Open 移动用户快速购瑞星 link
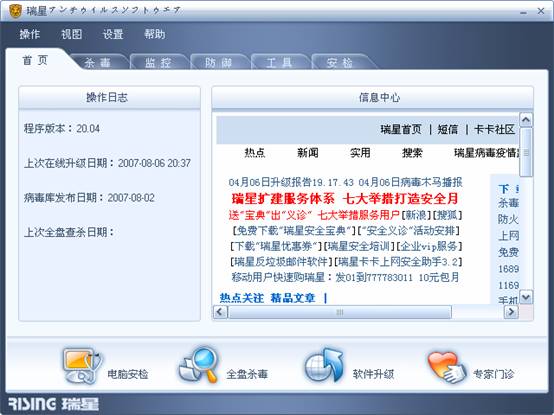The width and height of the screenshot is (554, 415). coord(345,277)
